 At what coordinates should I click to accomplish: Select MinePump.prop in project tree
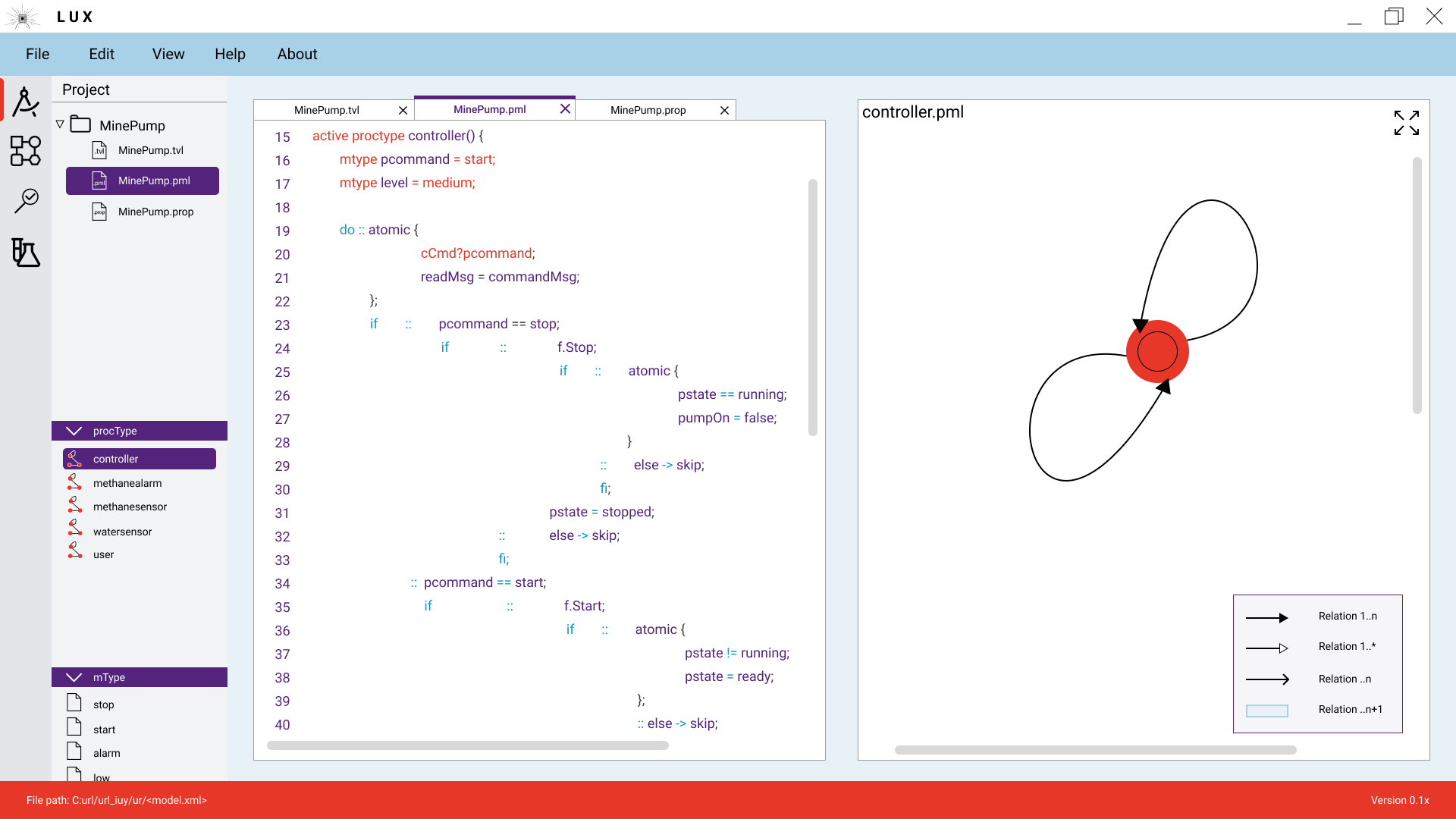155,212
